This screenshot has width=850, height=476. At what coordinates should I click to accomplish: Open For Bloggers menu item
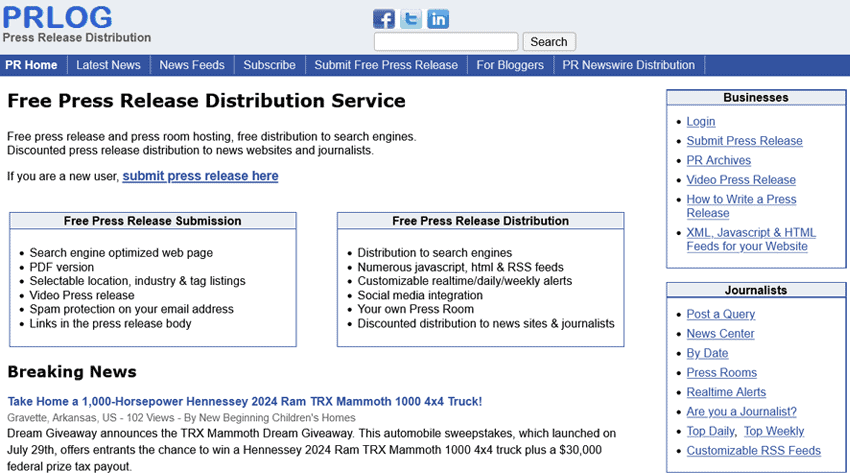point(510,65)
